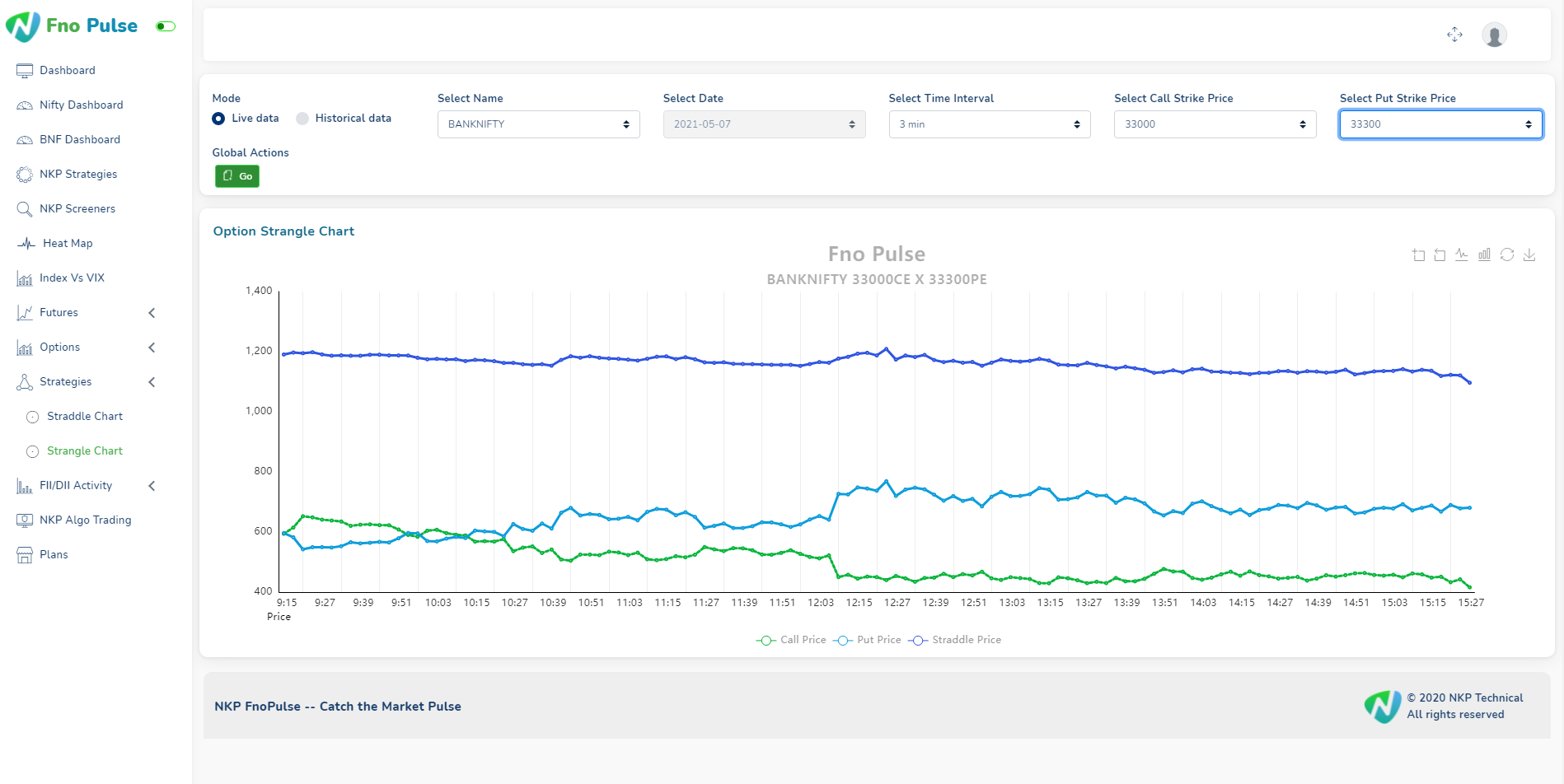Open the Dashboard page

point(68,71)
